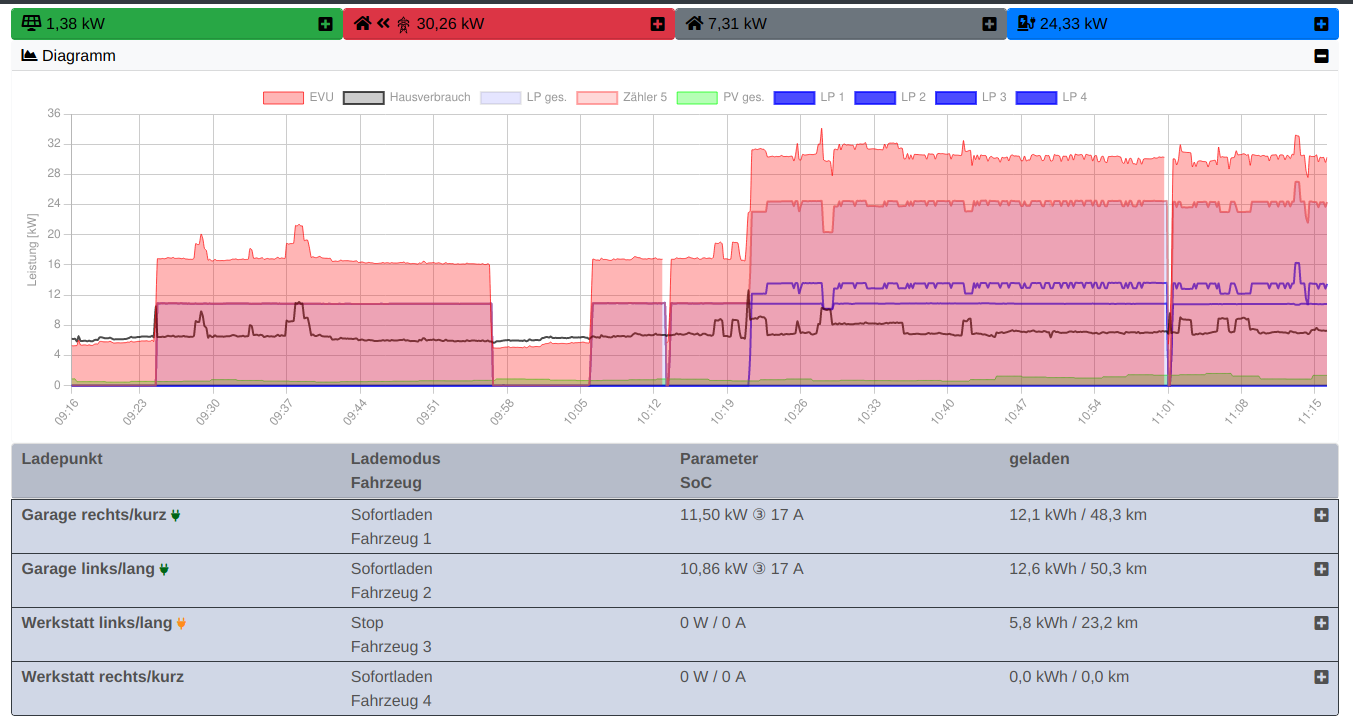The width and height of the screenshot is (1353, 725).
Task: Click the charging station icon in blue bar
Action: [1026, 23]
